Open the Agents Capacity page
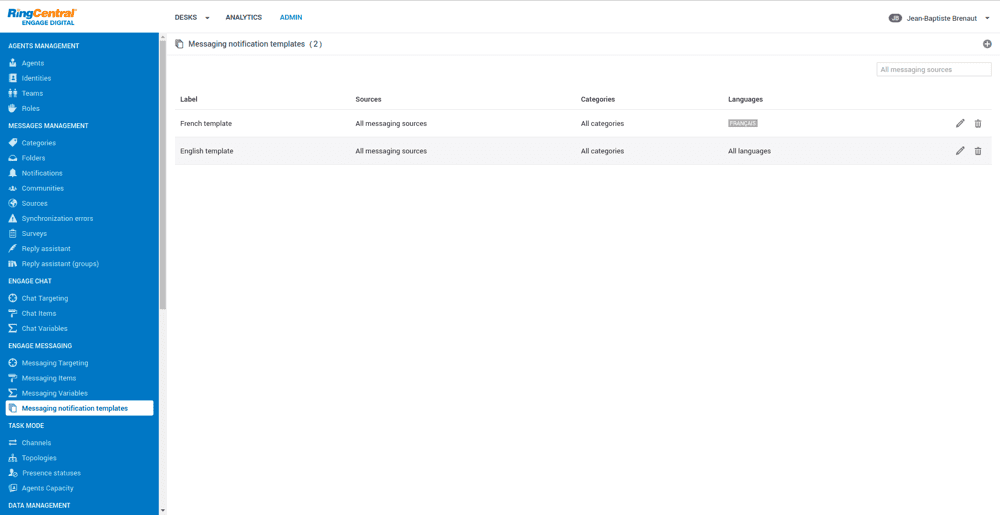1000x515 pixels. [47, 488]
